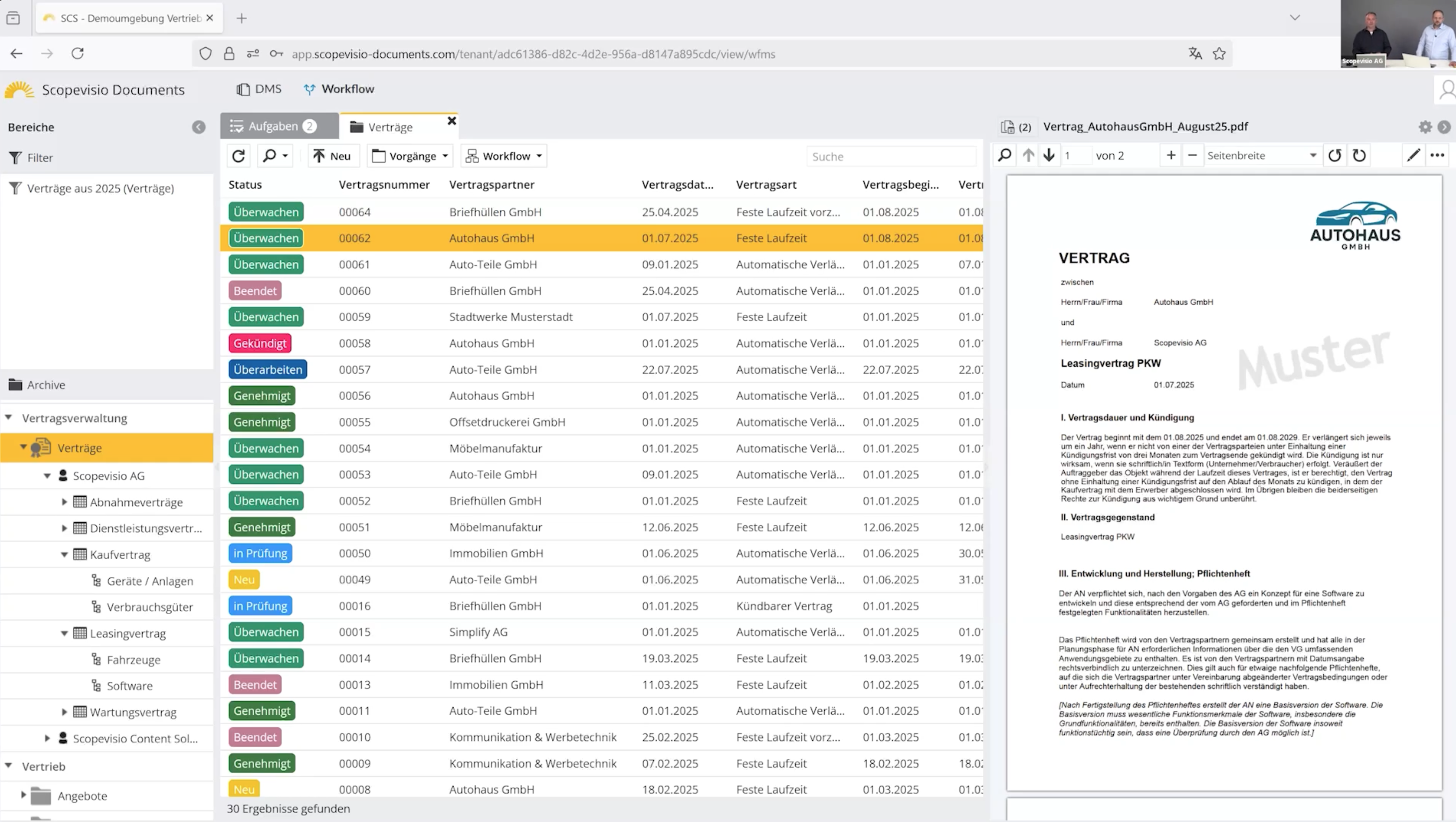Click Überarbeiten status of contract 00057
The image size is (1456, 822).
[268, 370]
